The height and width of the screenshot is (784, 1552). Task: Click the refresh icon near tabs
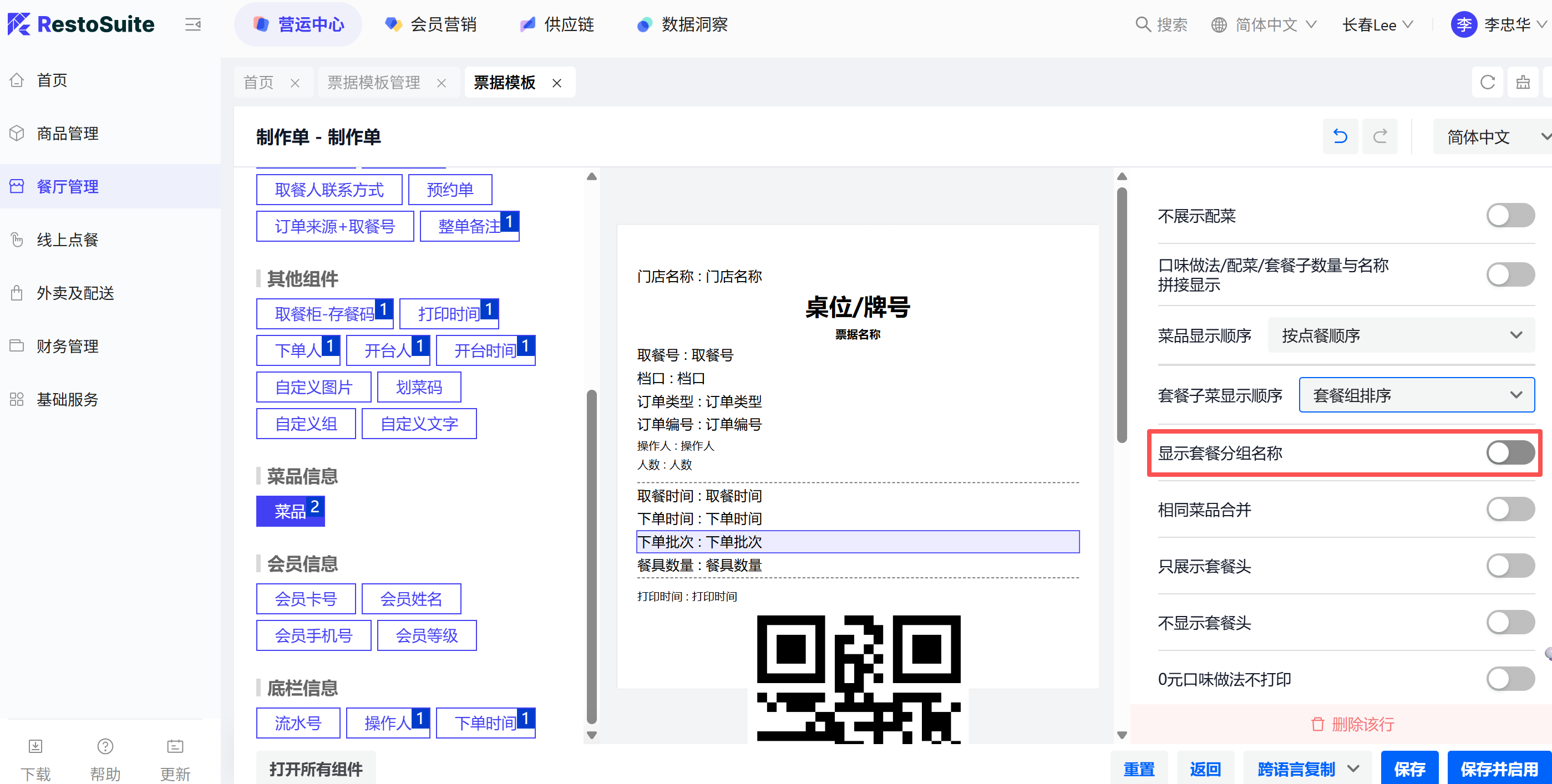pos(1487,82)
